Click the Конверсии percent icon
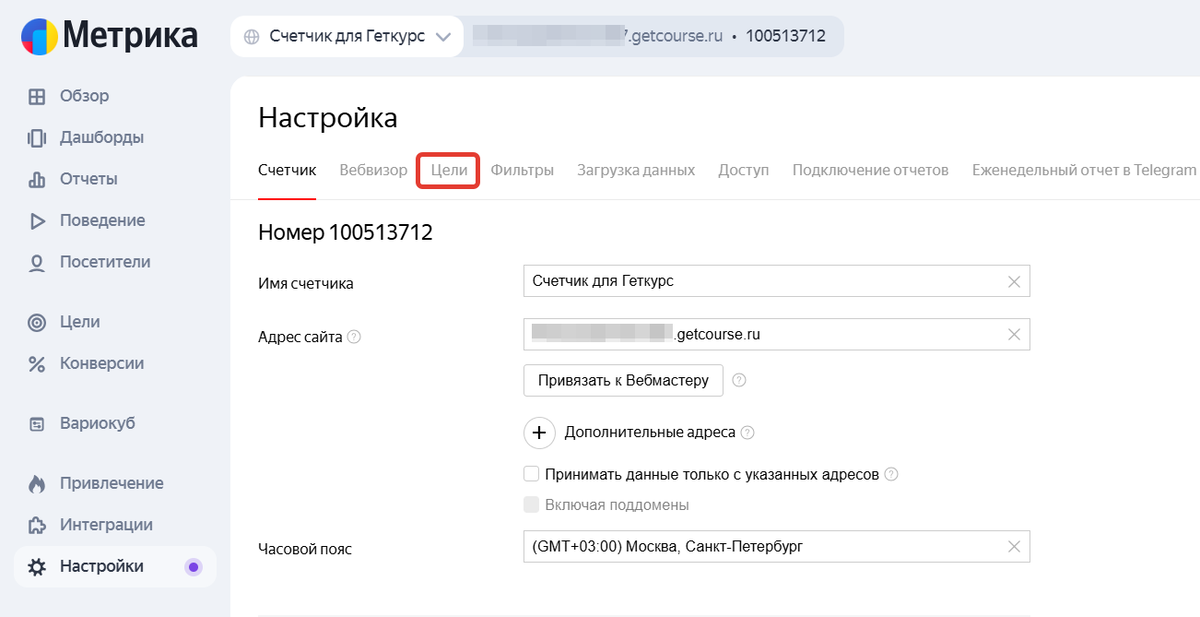This screenshot has width=1200, height=617. tap(37, 364)
